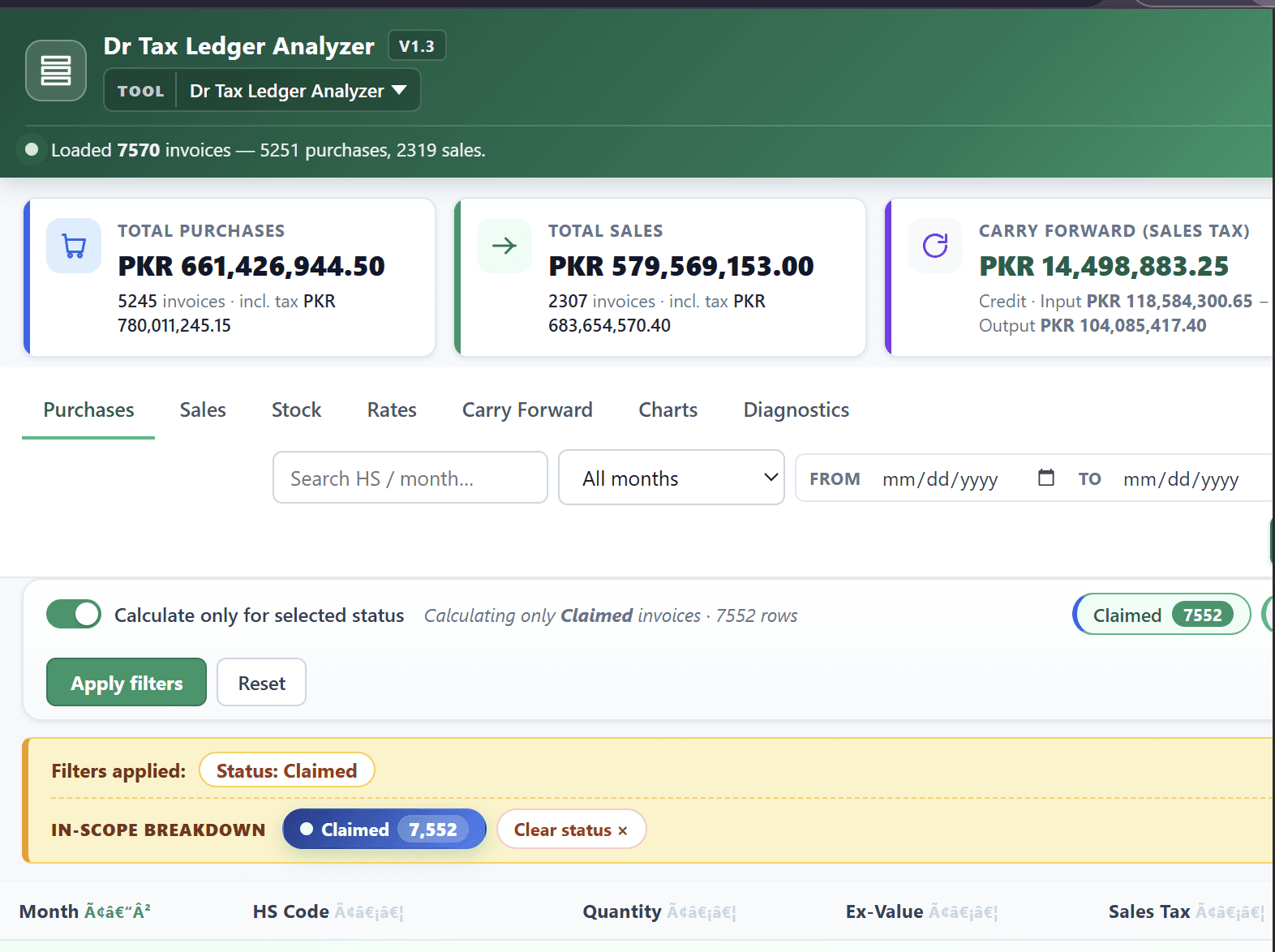1275x952 pixels.
Task: Sort by Quantity column header
Action: [x=659, y=911]
